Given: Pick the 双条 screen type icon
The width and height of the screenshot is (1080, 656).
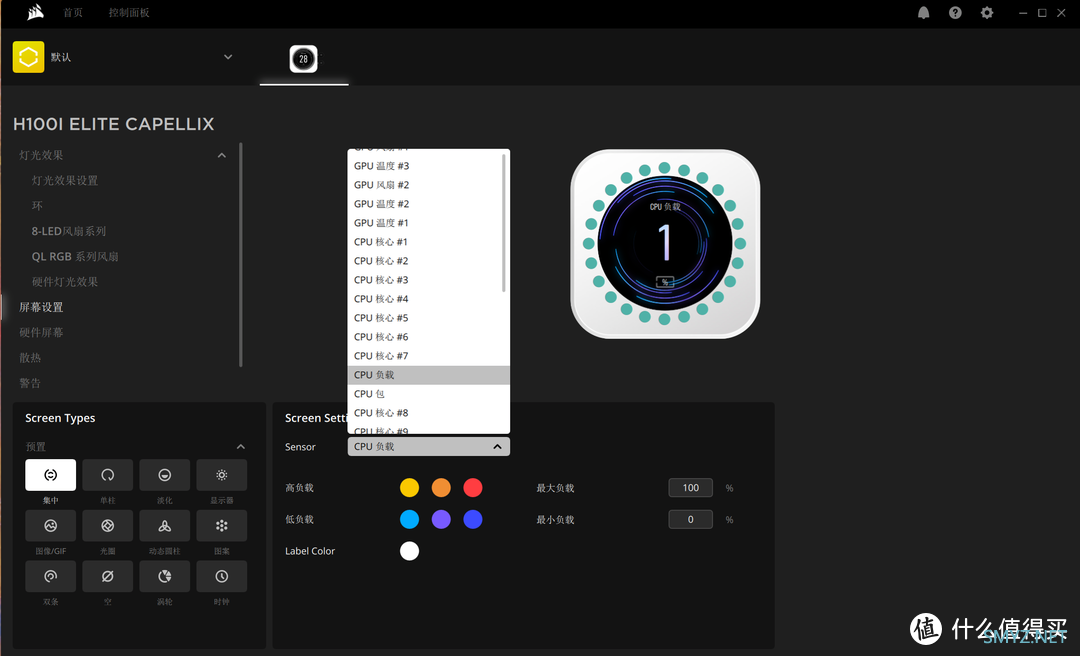Looking at the screenshot, I should tap(50, 576).
